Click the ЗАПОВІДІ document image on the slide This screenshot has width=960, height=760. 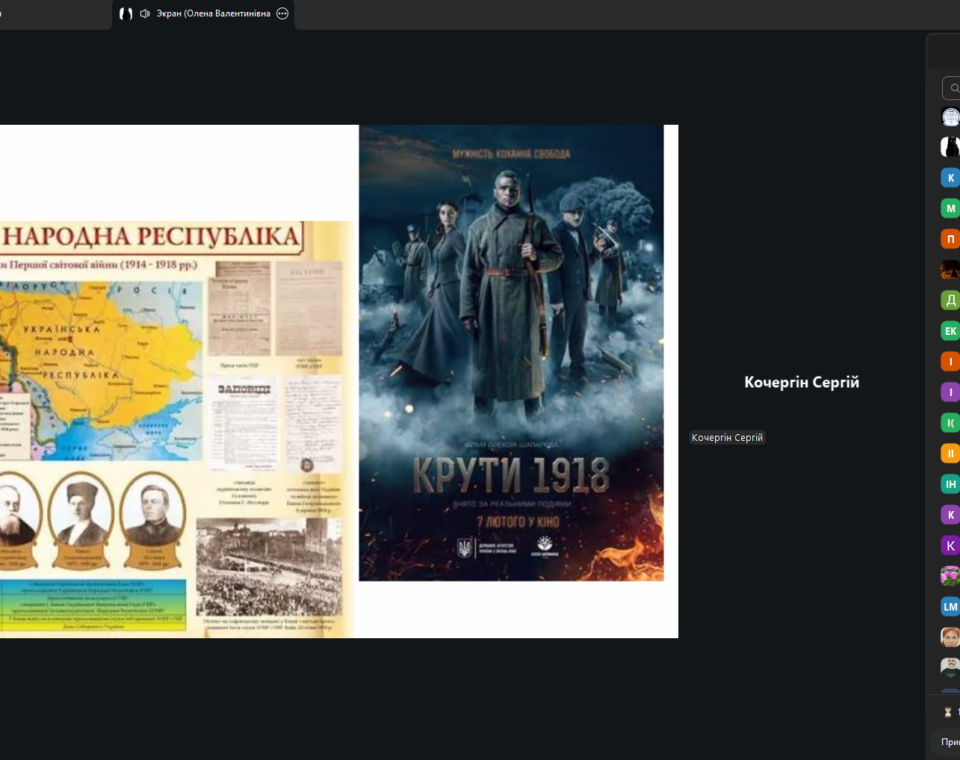click(244, 423)
